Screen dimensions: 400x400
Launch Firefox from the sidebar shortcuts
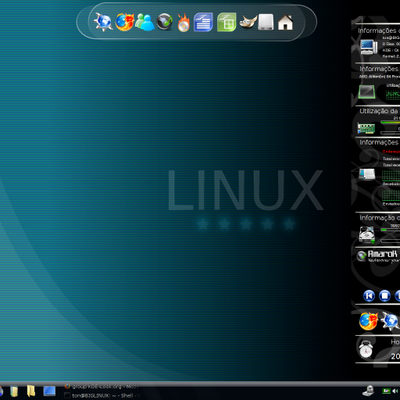[369, 321]
